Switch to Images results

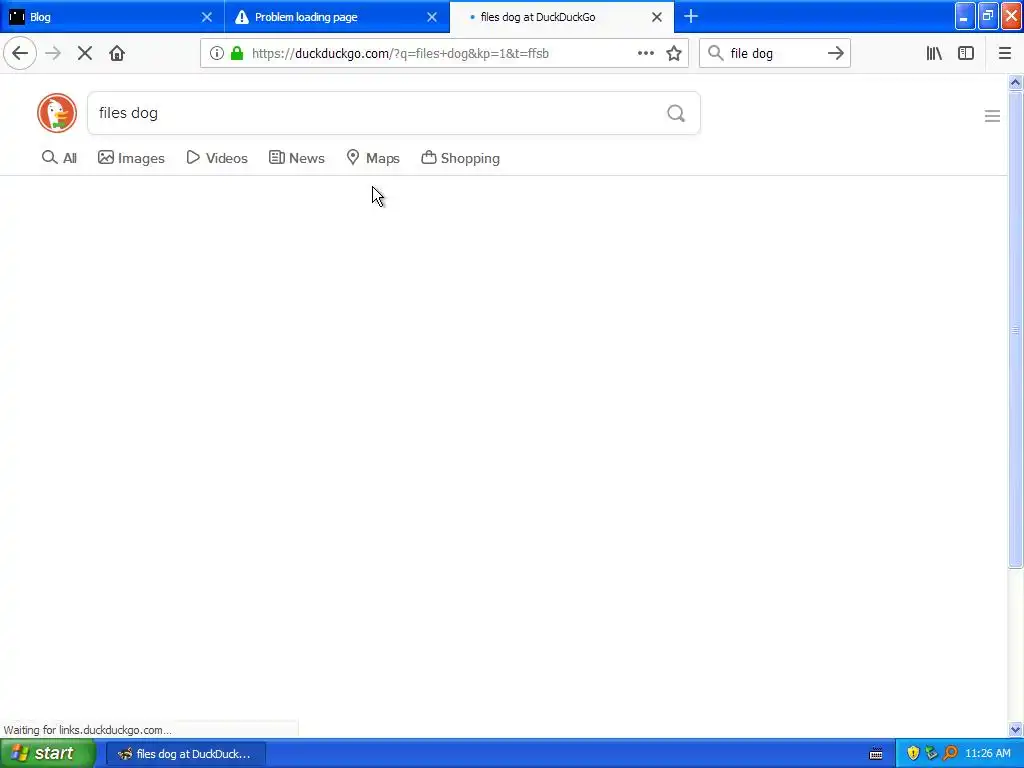131,158
